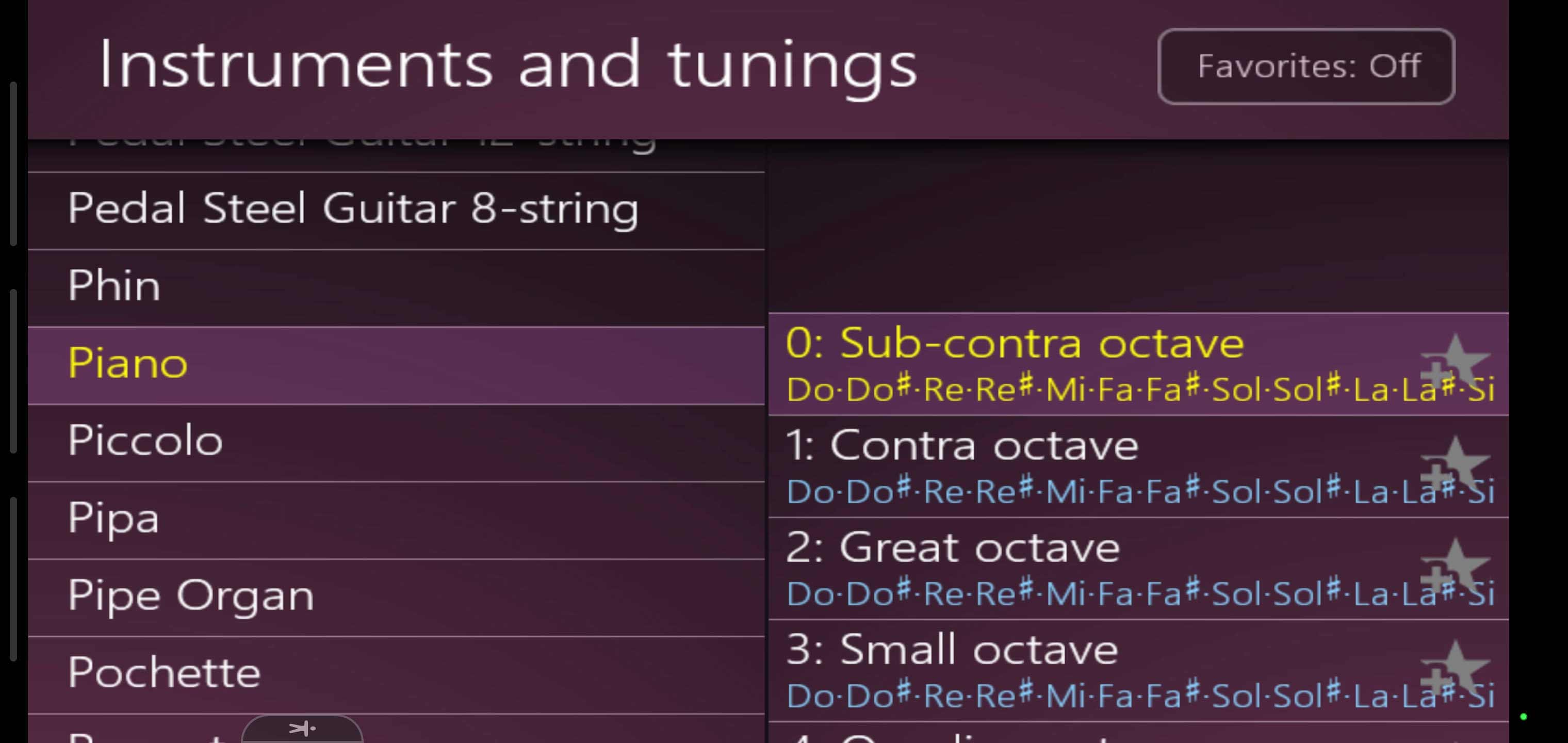Choose Pipa instrument
1568x743 pixels.
point(396,520)
